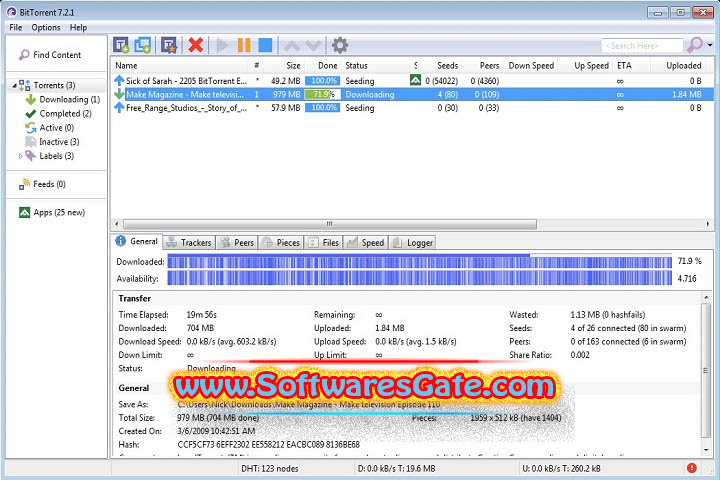The image size is (720, 480).
Task: Sort by the Up Speed column header
Action: click(591, 66)
